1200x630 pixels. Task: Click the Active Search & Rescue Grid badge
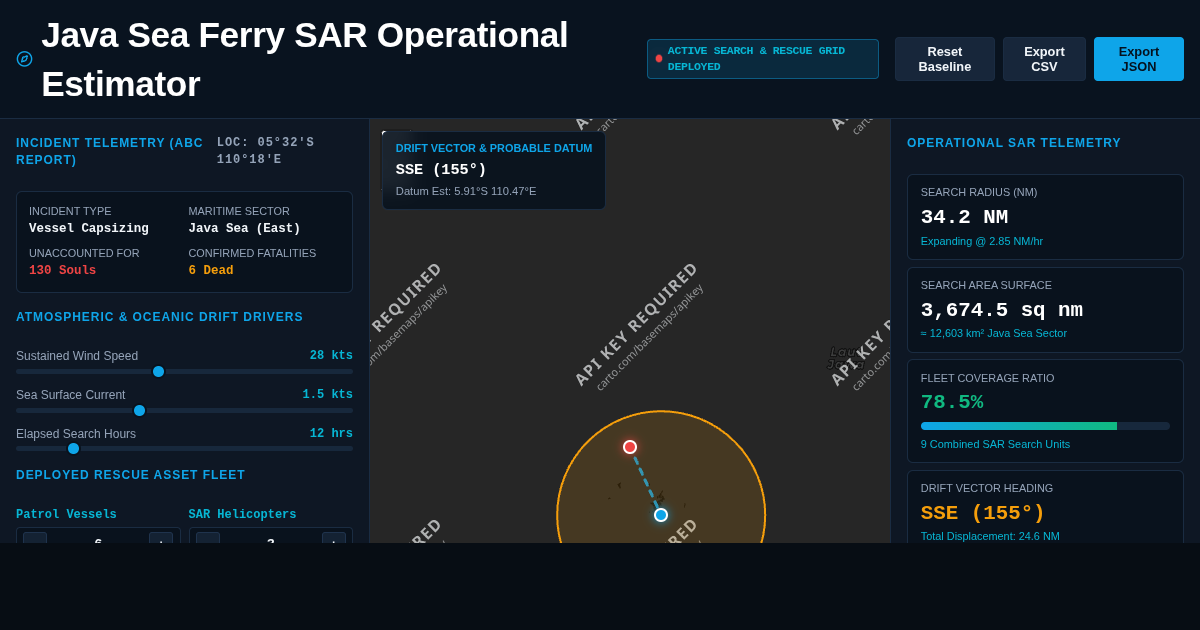(763, 59)
